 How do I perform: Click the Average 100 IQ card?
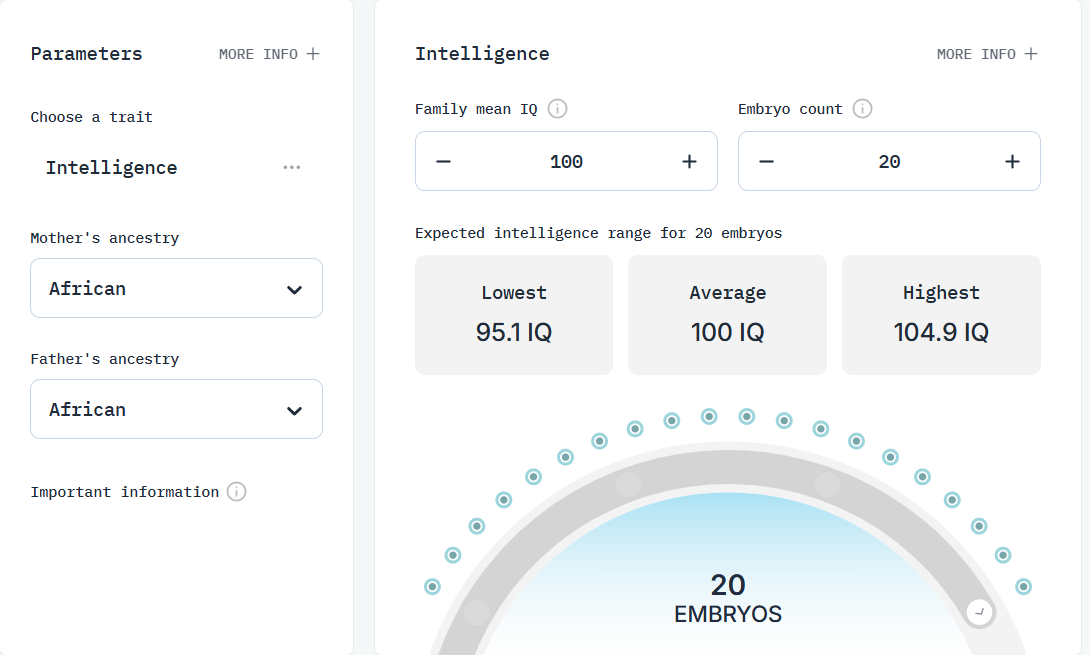(727, 315)
